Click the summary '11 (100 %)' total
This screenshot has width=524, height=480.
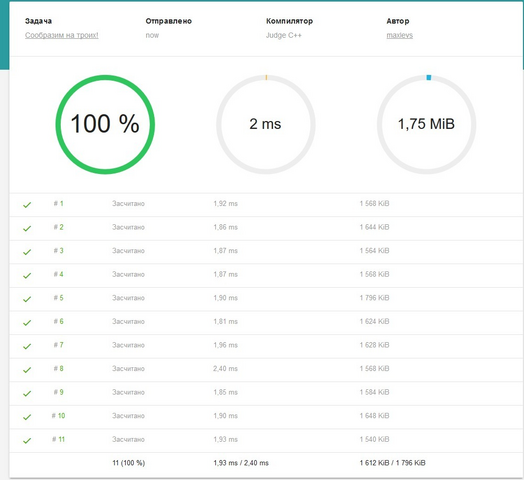coord(129,463)
